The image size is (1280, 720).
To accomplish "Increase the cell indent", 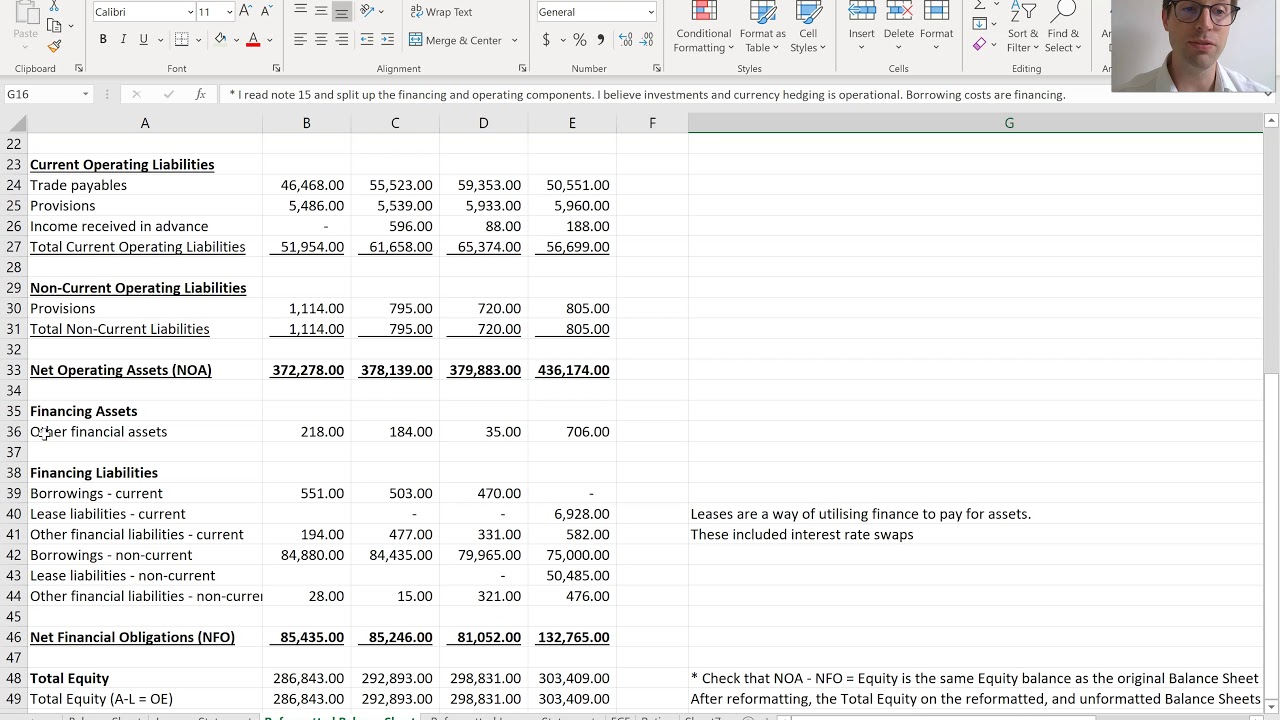I will point(388,39).
